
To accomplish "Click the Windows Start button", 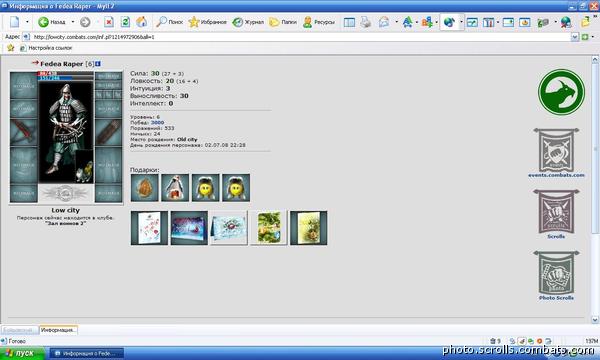I will pos(22,353).
